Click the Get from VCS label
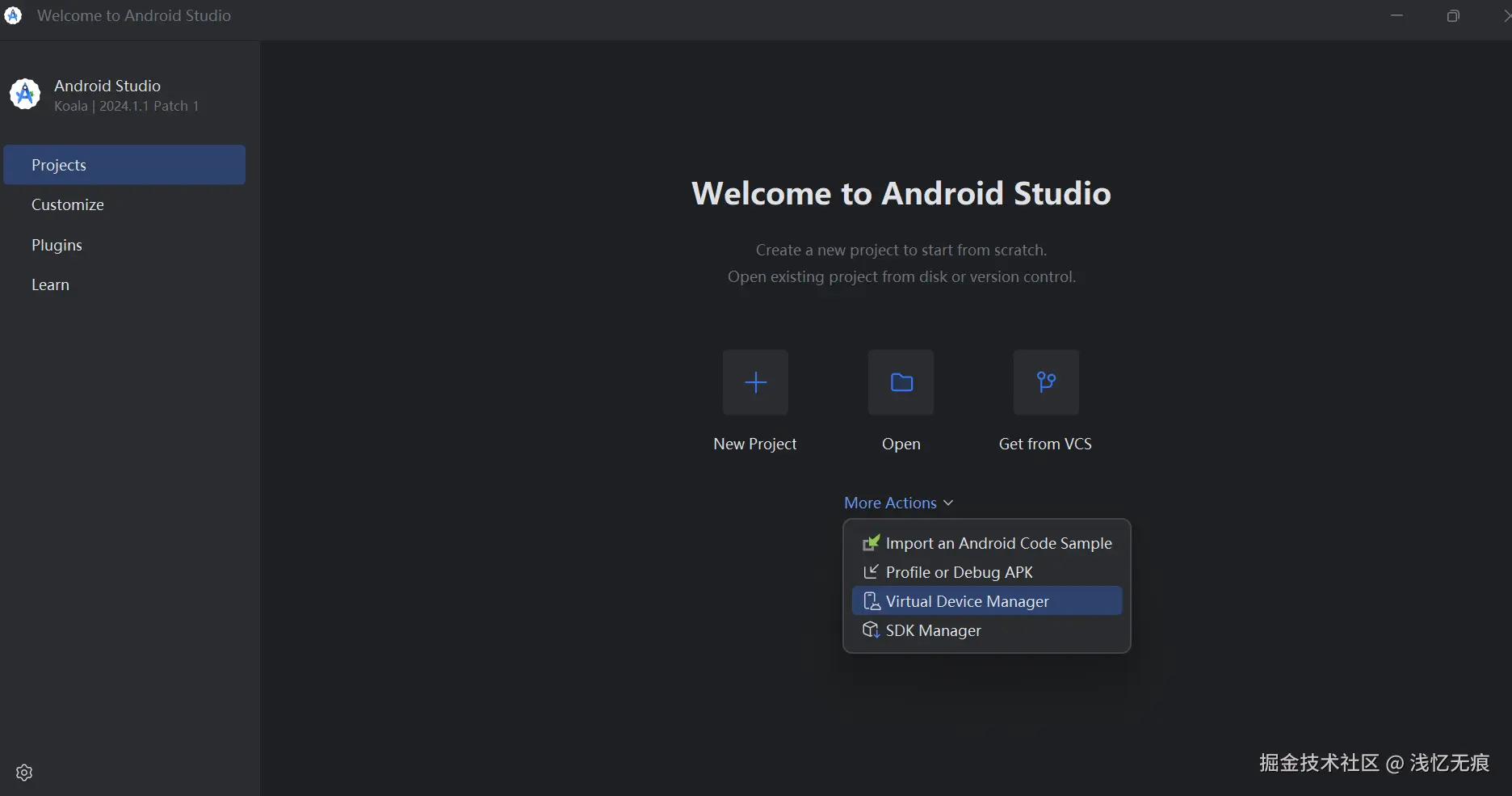This screenshot has width=1512, height=796. coord(1045,444)
